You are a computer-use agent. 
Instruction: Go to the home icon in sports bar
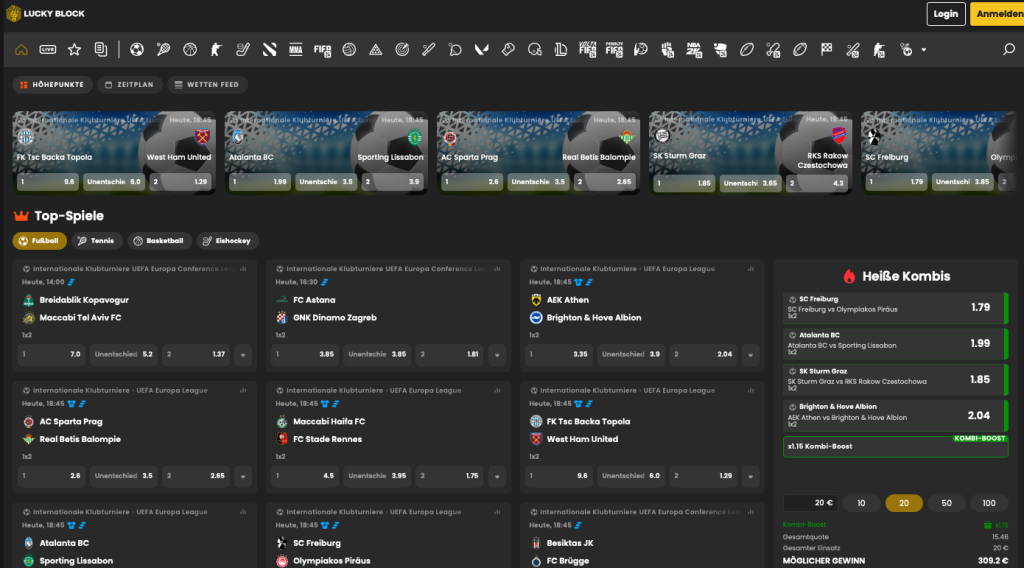pos(21,50)
